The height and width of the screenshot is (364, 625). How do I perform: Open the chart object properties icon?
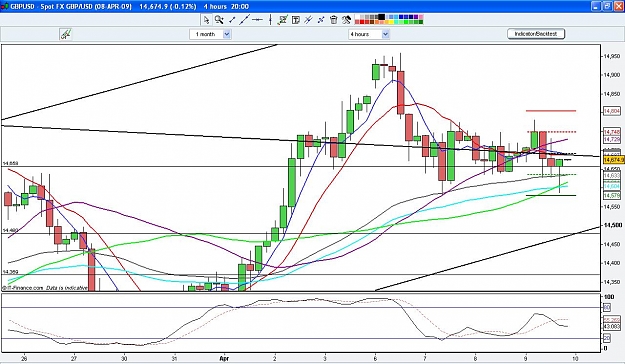tap(283, 20)
